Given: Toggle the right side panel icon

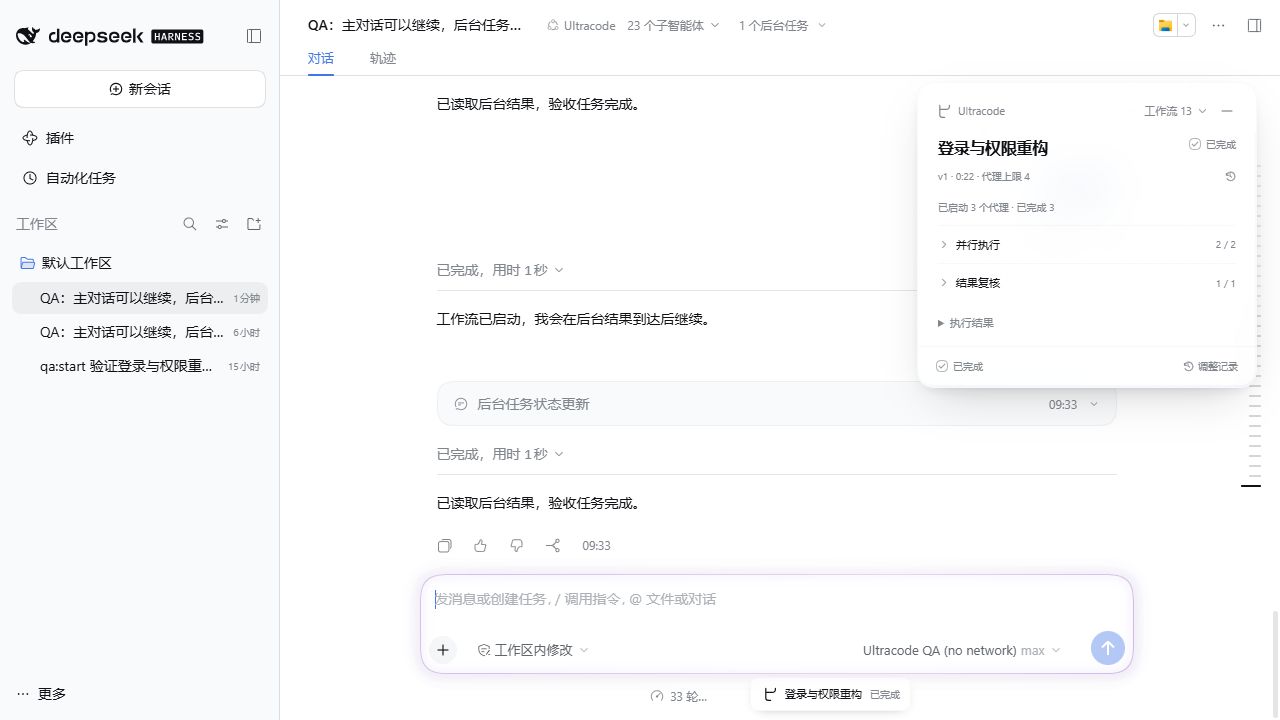Looking at the screenshot, I should pos(1254,25).
